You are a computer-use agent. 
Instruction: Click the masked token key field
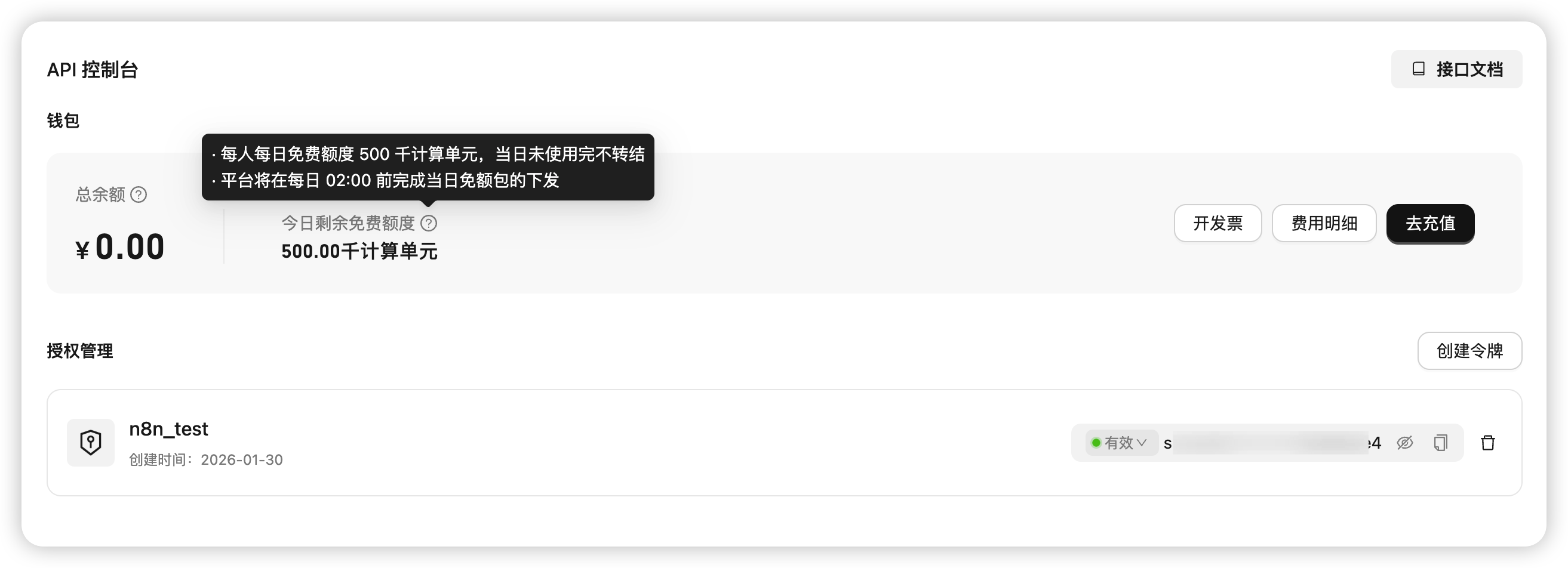[1272, 443]
